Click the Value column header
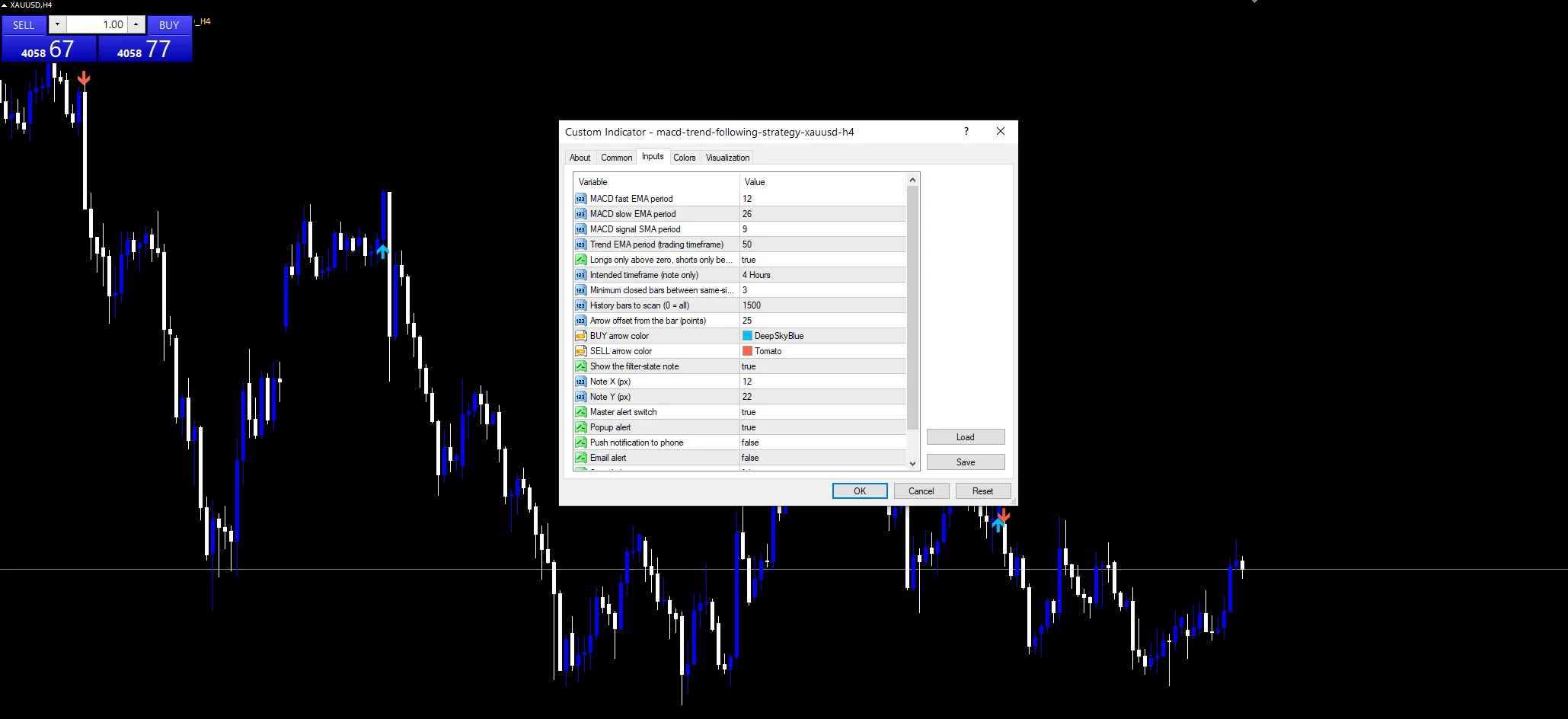The width and height of the screenshot is (1568, 719). click(823, 182)
